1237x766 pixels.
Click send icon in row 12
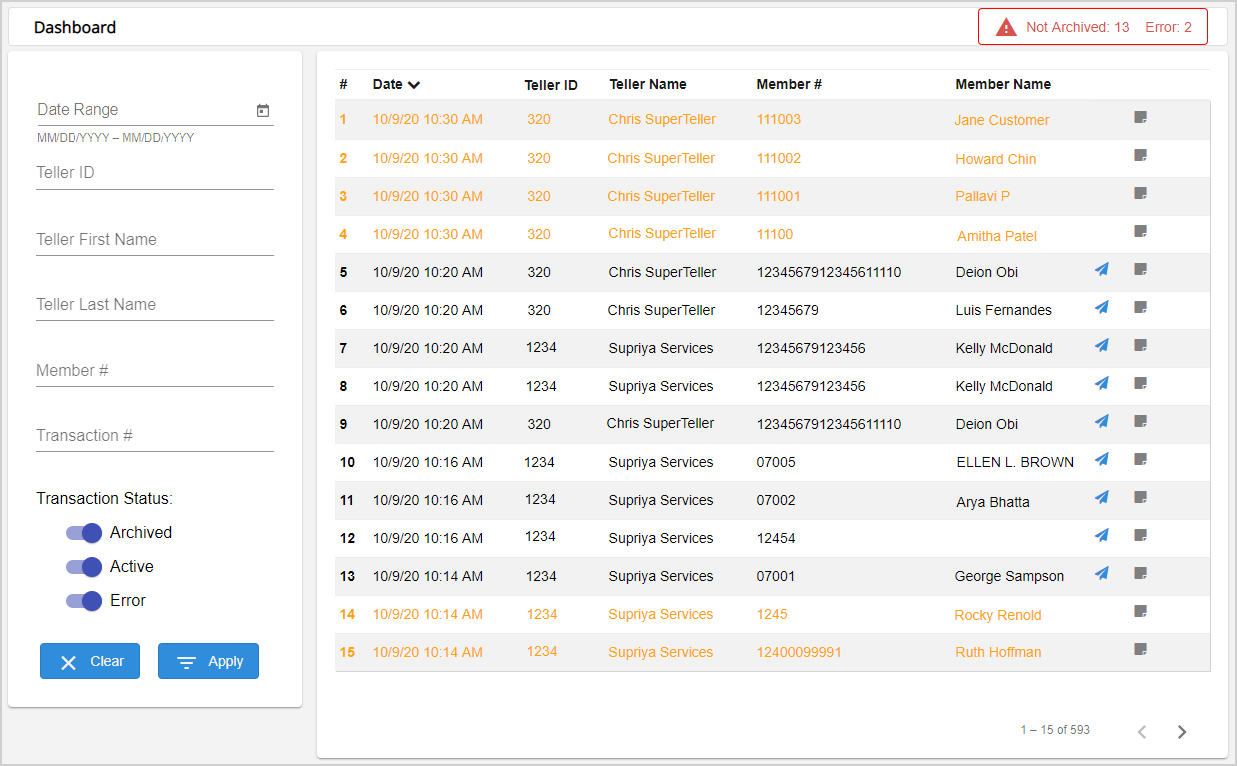pyautogui.click(x=1102, y=536)
